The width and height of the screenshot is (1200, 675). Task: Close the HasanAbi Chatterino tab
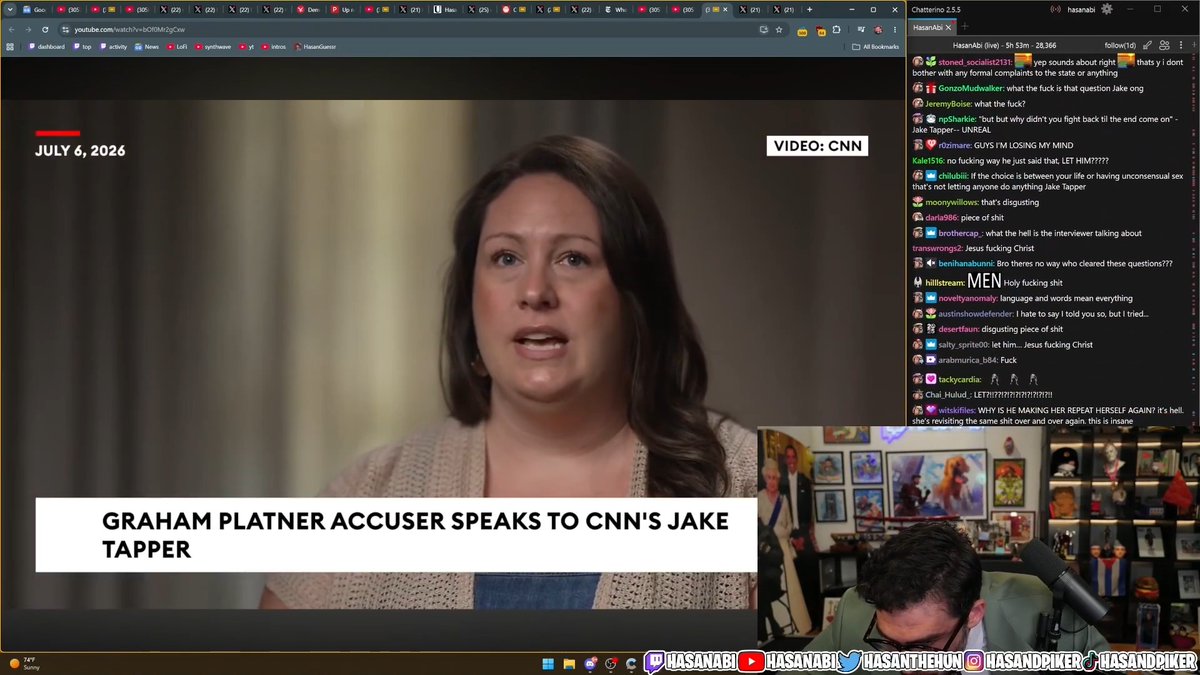coord(948,27)
